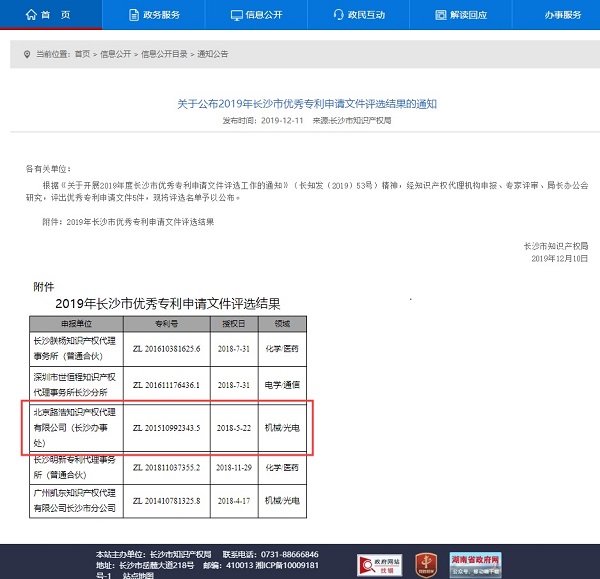The width and height of the screenshot is (600, 579).
Task: Click patent number ZL 201410781325.8
Action: (166, 501)
